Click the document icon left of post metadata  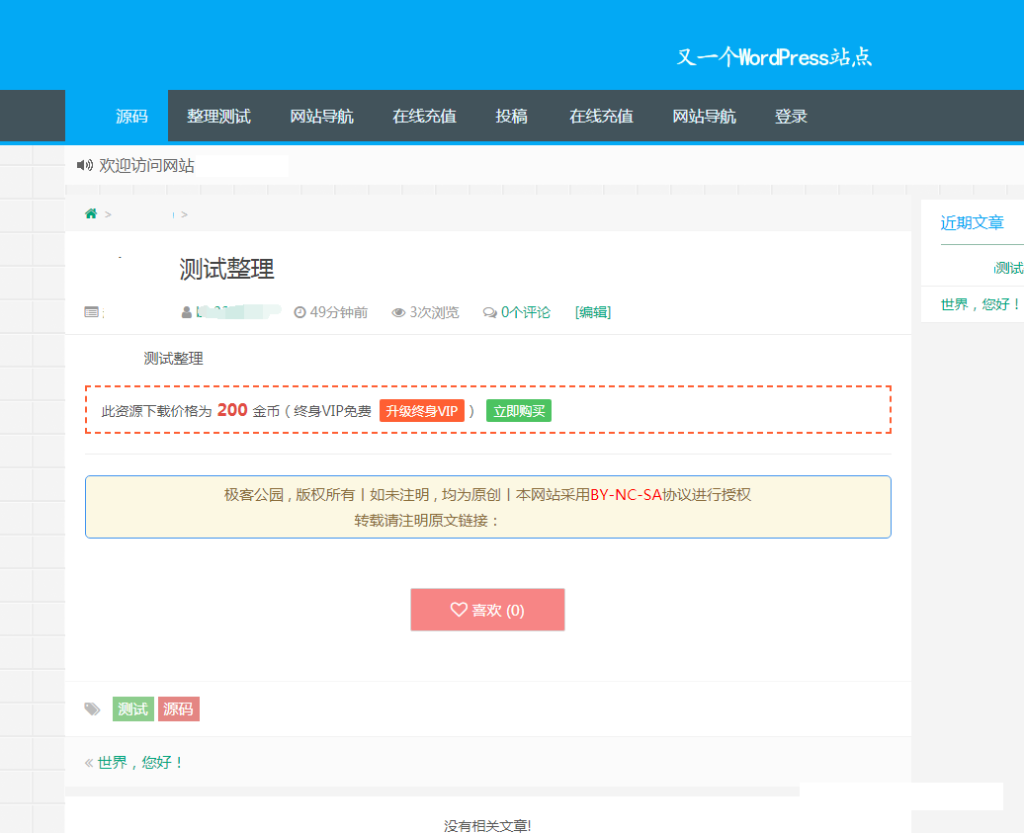coord(89,311)
